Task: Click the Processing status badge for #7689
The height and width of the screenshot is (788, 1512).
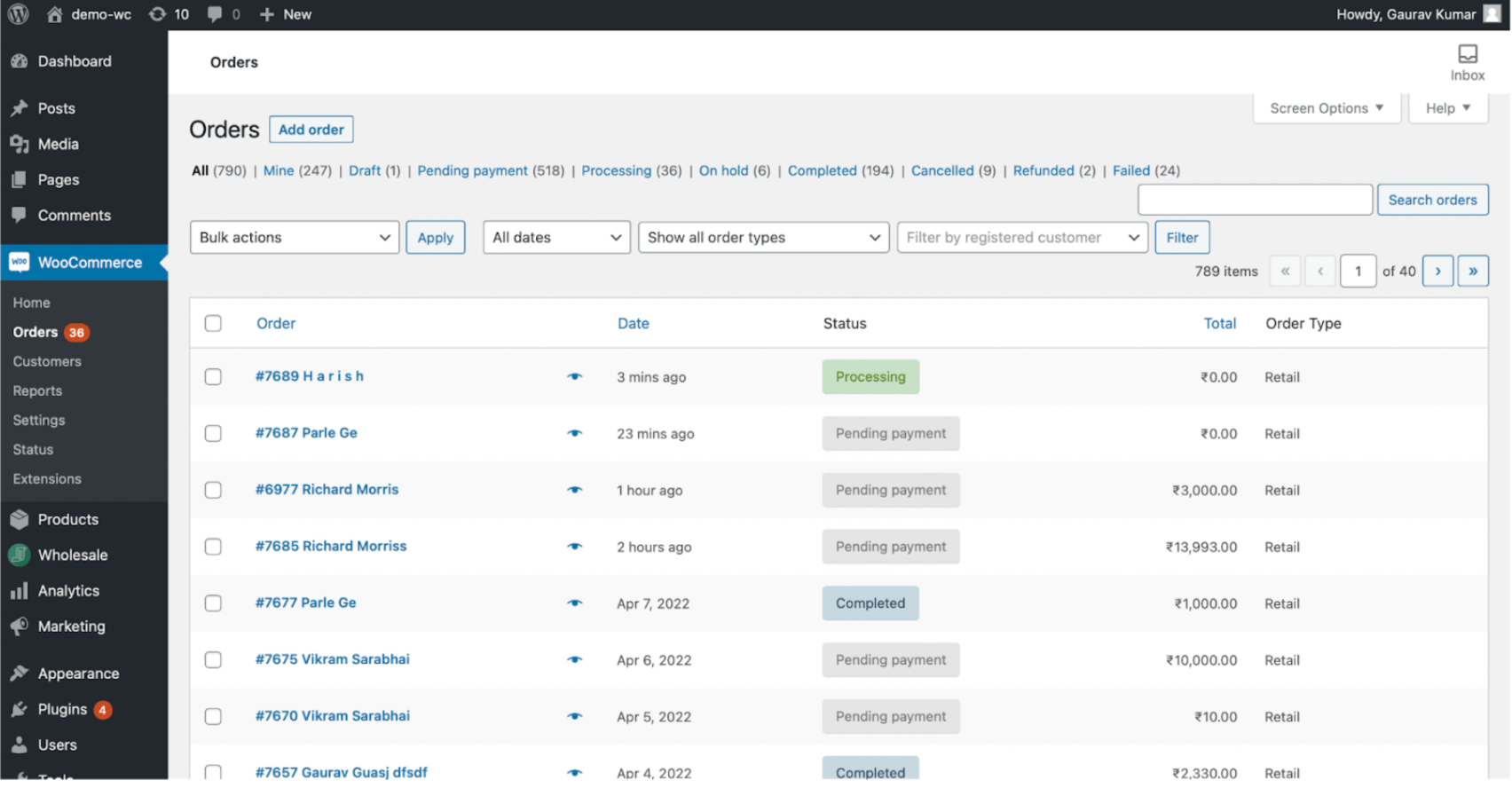Action: (870, 377)
